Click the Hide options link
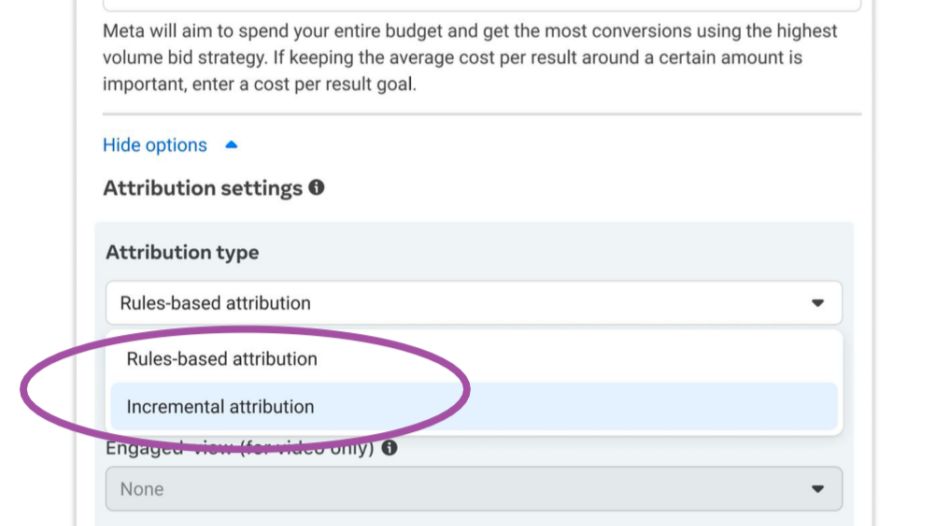Viewport: 936px width, 526px height. click(155, 145)
